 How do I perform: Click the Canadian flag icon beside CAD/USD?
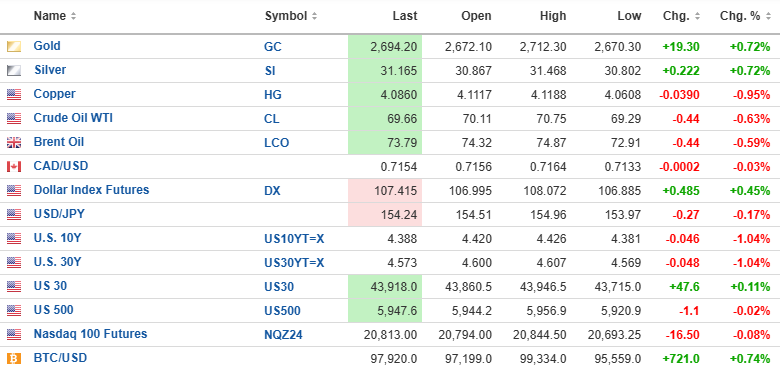click(x=14, y=167)
